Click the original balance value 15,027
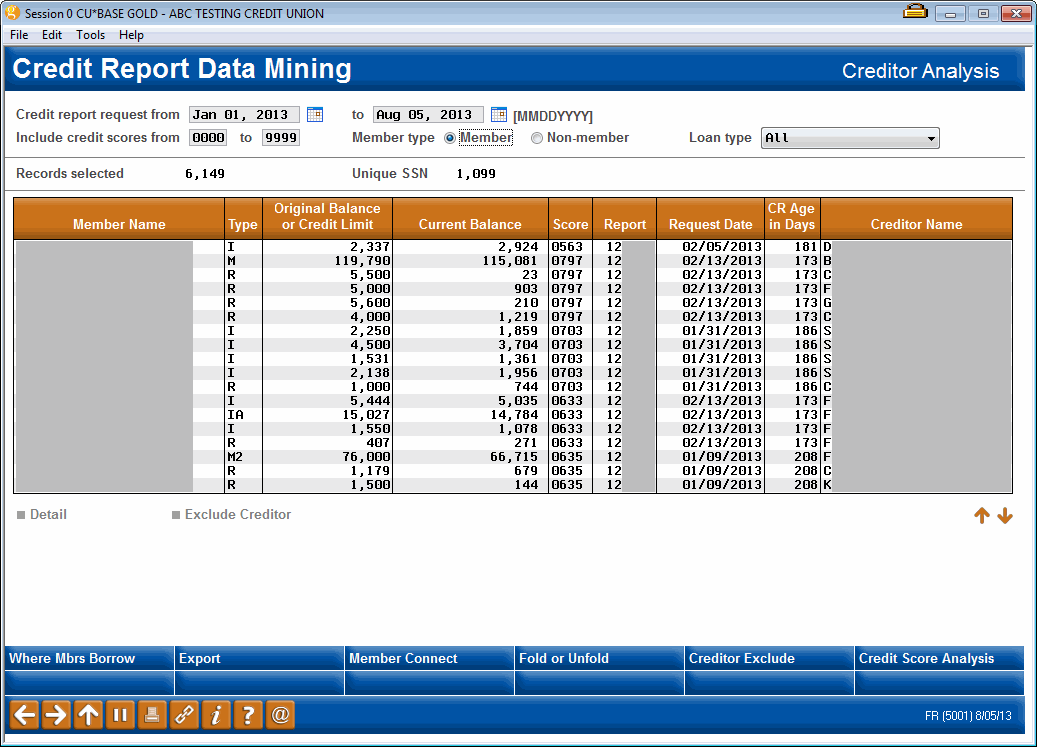 coord(366,415)
